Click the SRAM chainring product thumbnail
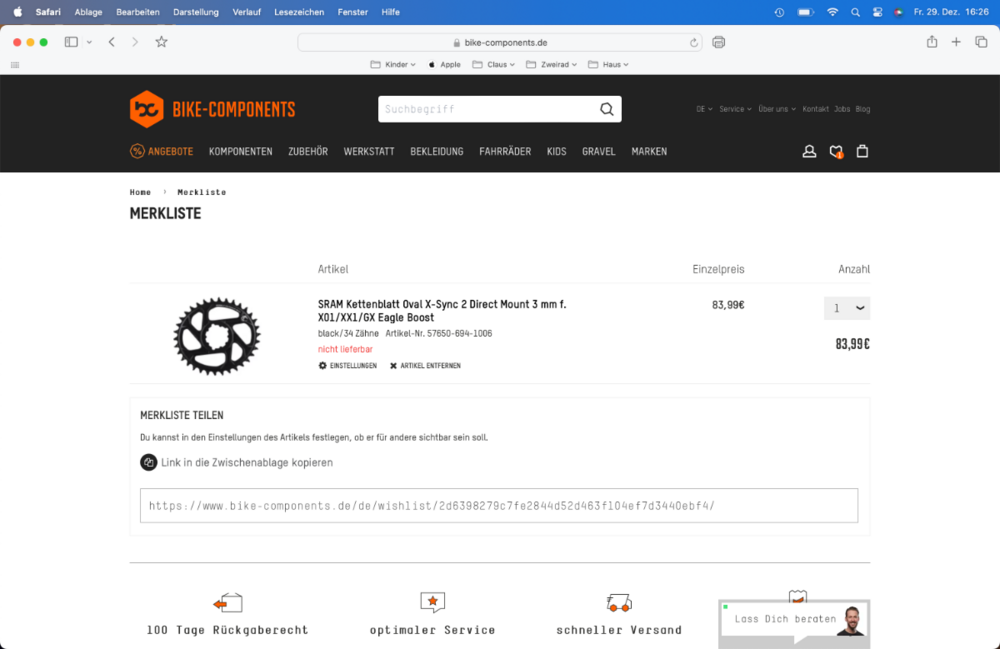Image resolution: width=1000 pixels, height=649 pixels. click(x=216, y=335)
